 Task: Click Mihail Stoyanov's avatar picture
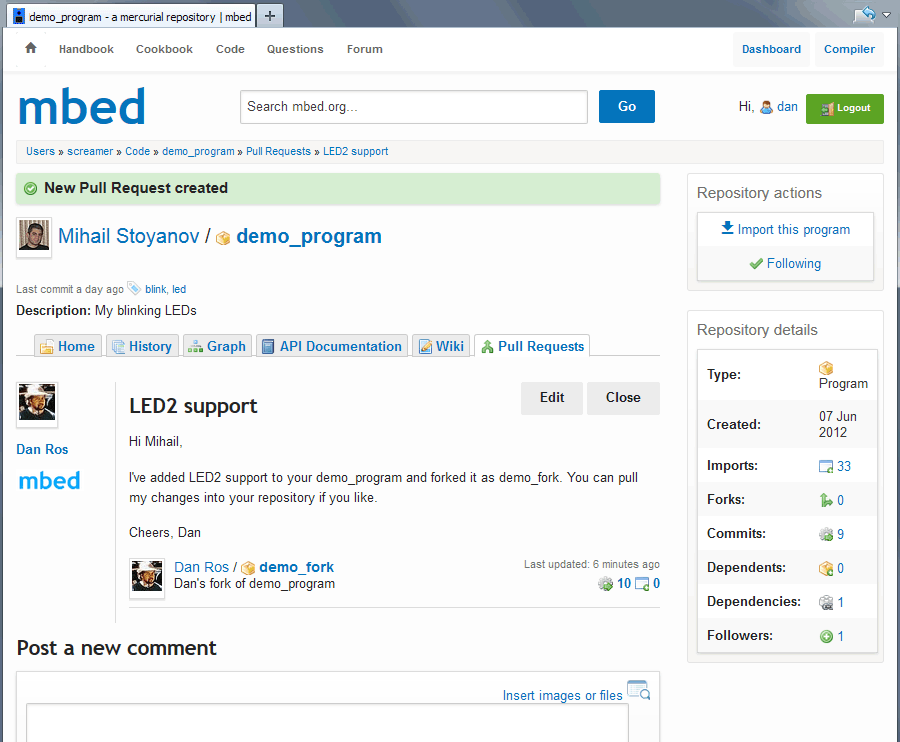tap(34, 236)
